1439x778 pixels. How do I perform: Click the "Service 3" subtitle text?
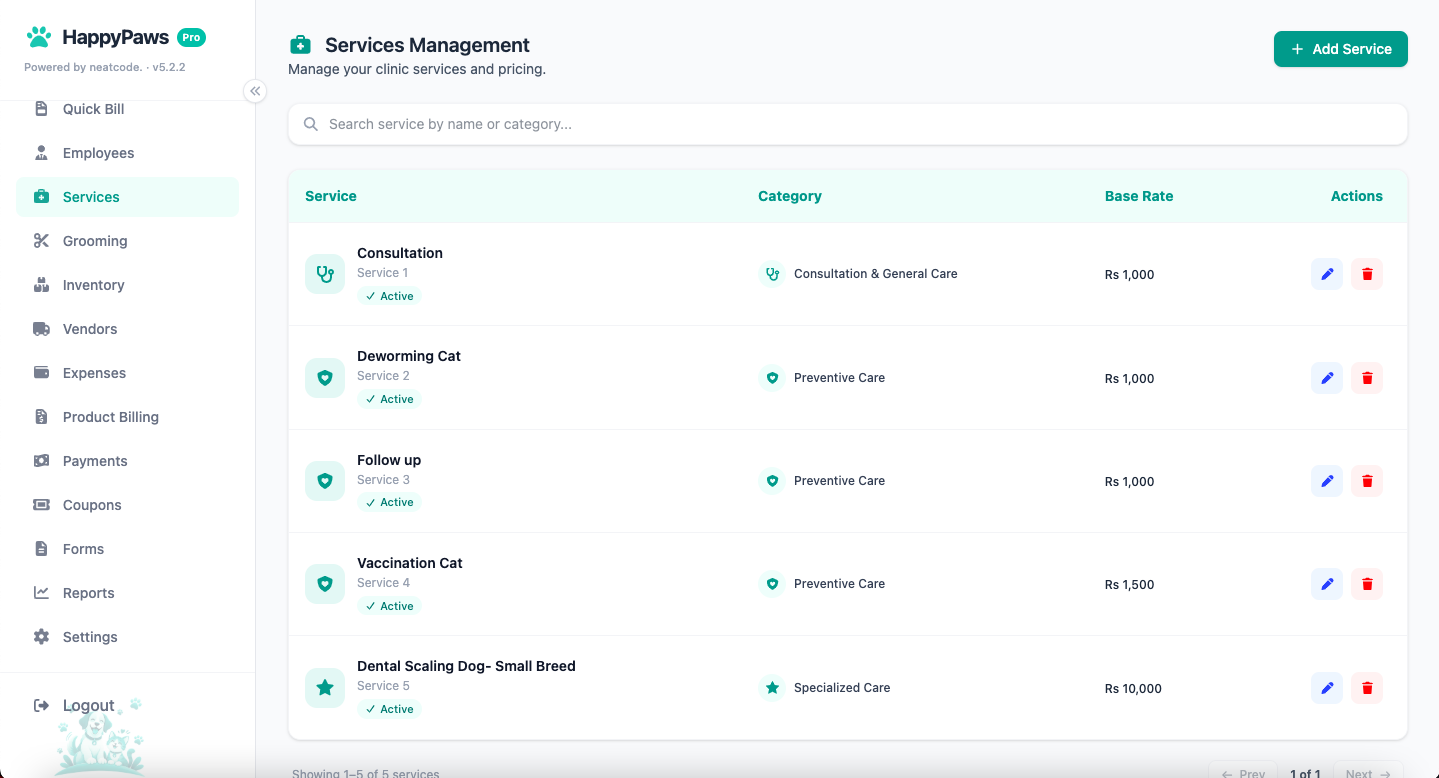click(383, 480)
